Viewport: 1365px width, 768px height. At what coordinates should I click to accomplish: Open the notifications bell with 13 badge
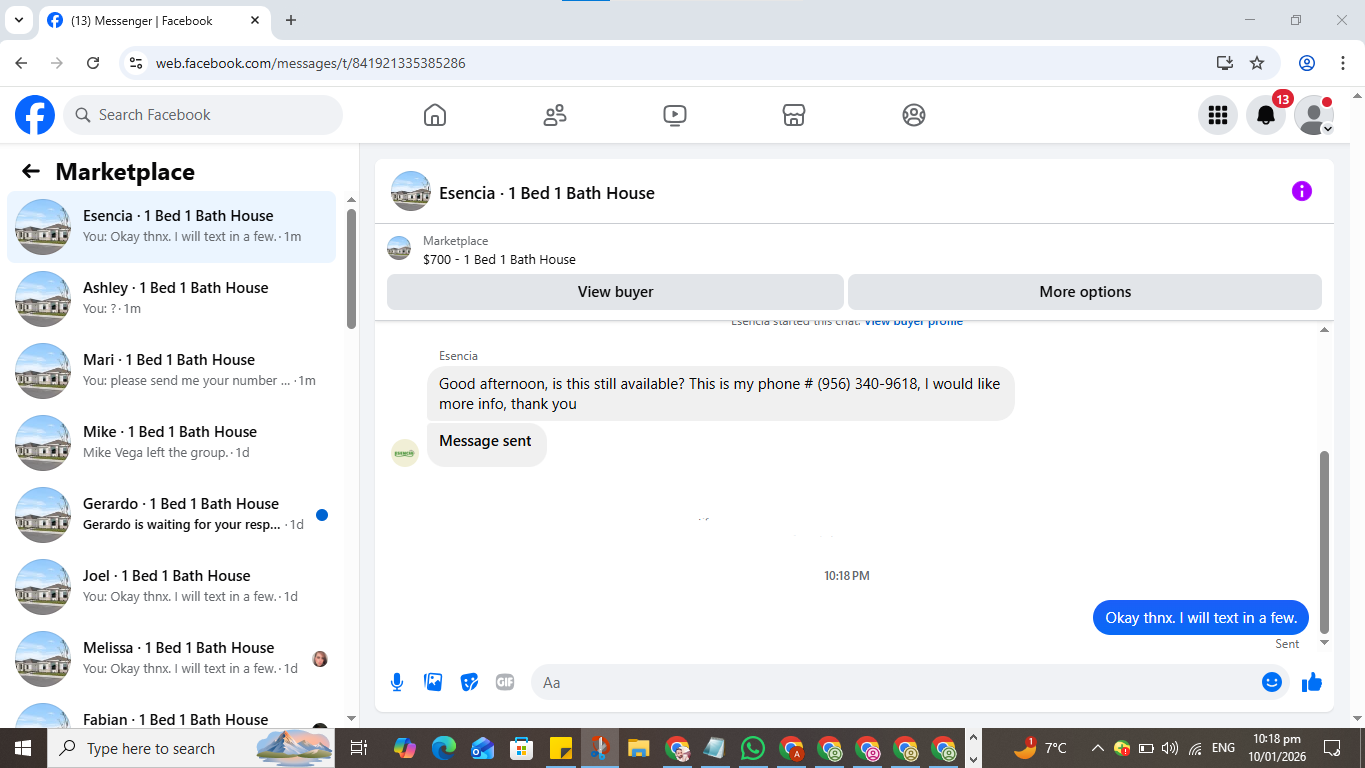(x=1266, y=115)
